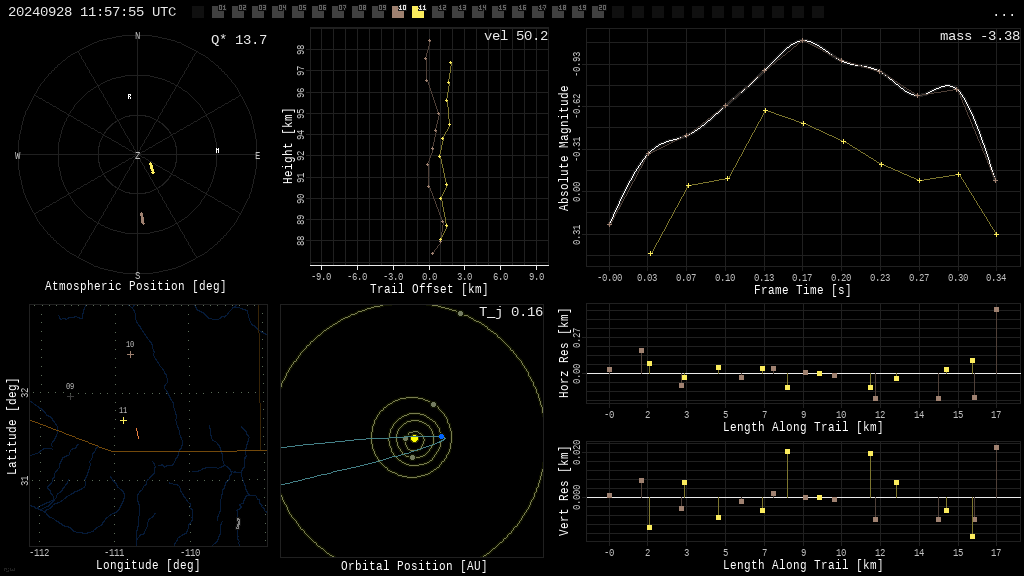Click the station 10 cross marker on map
This screenshot has height=576, width=1024.
[131, 355]
